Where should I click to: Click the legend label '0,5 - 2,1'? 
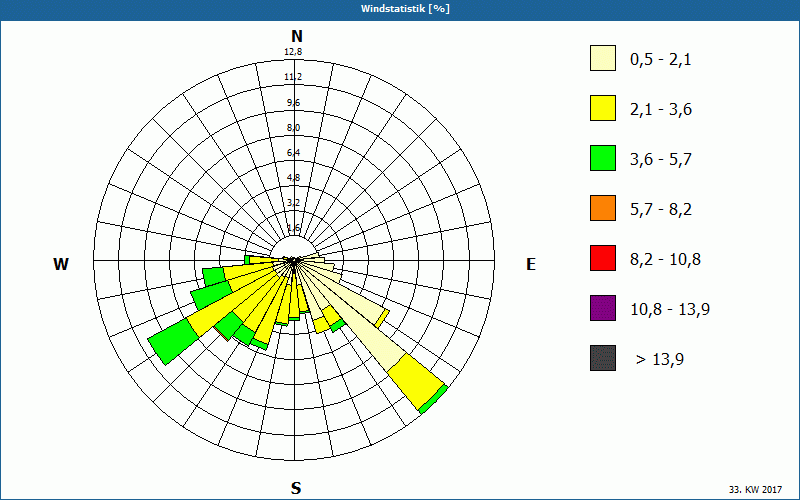[x=661, y=60]
